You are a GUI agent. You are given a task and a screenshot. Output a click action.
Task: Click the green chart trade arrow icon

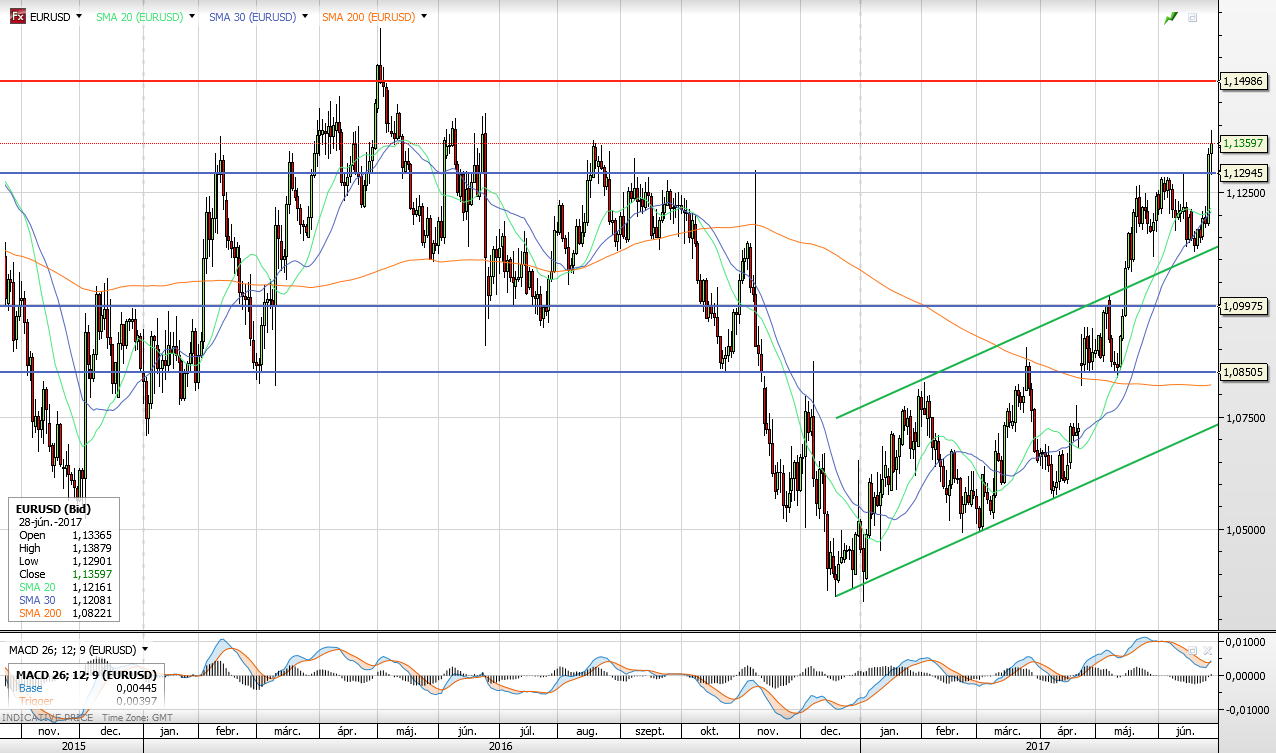1171,17
